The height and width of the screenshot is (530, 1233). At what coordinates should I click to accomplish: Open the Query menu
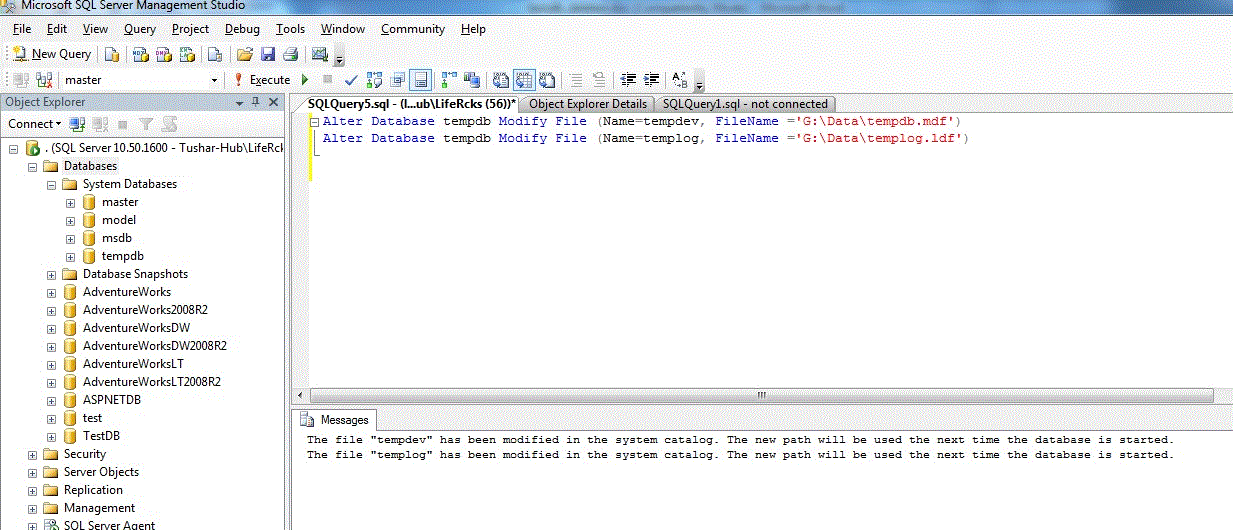(140, 29)
